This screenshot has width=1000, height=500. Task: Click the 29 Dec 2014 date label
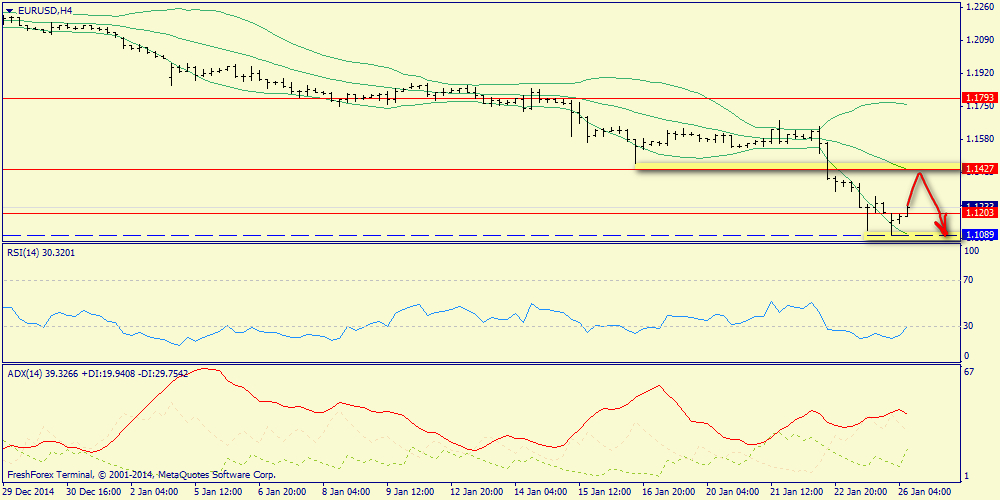pyautogui.click(x=30, y=492)
